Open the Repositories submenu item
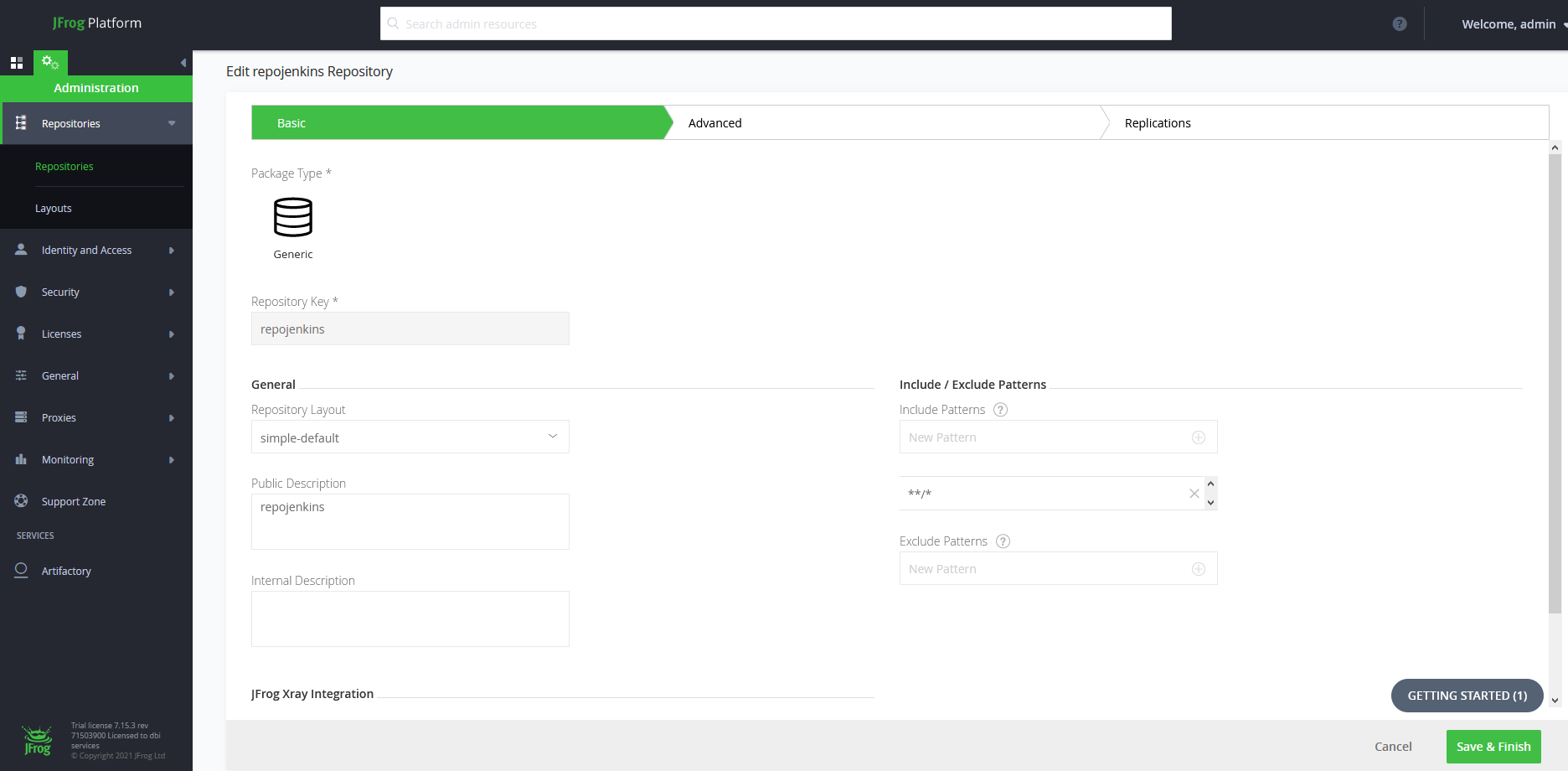Viewport: 1568px width, 771px height. 64,166
